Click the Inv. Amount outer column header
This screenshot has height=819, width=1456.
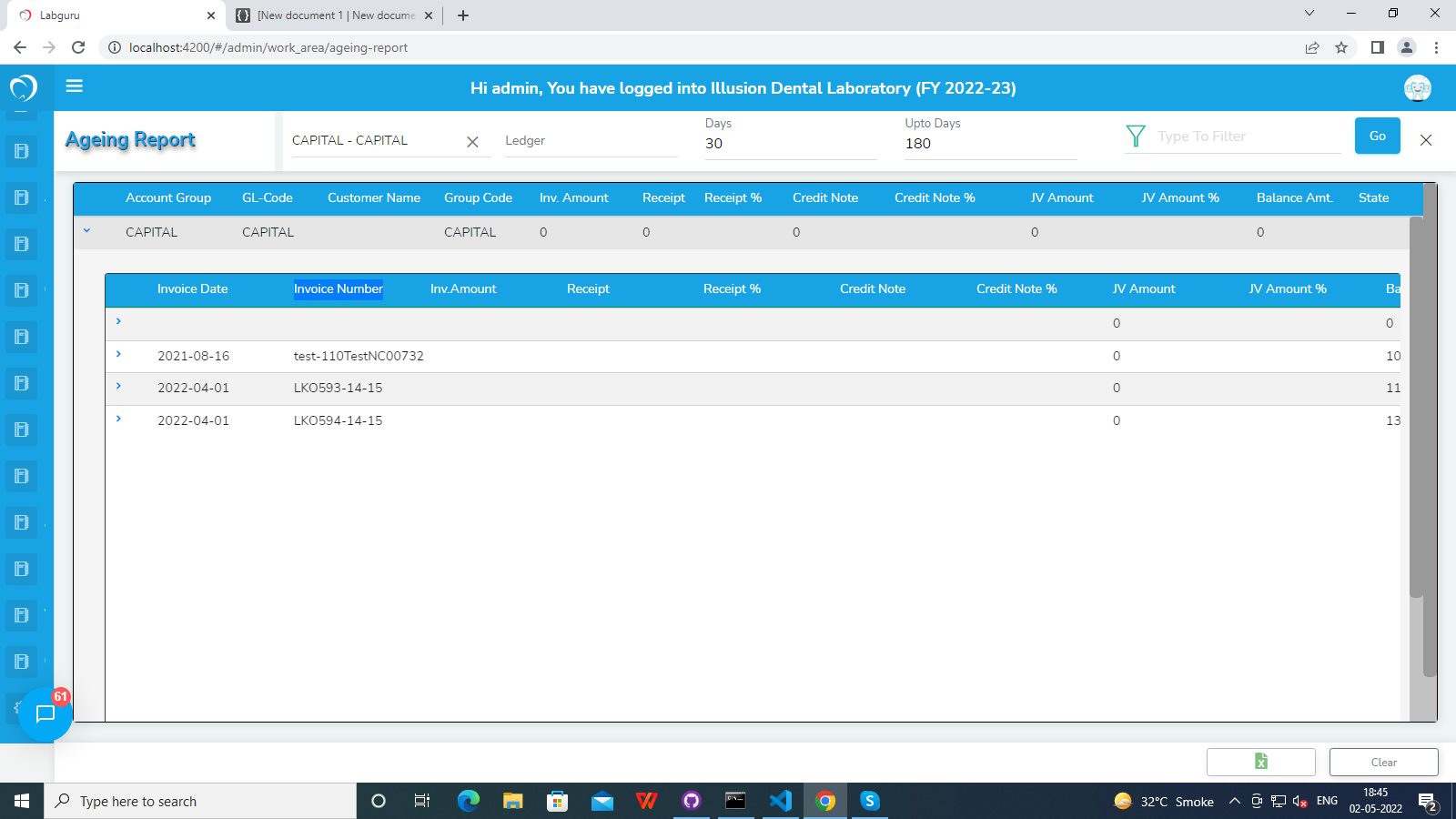click(x=573, y=197)
